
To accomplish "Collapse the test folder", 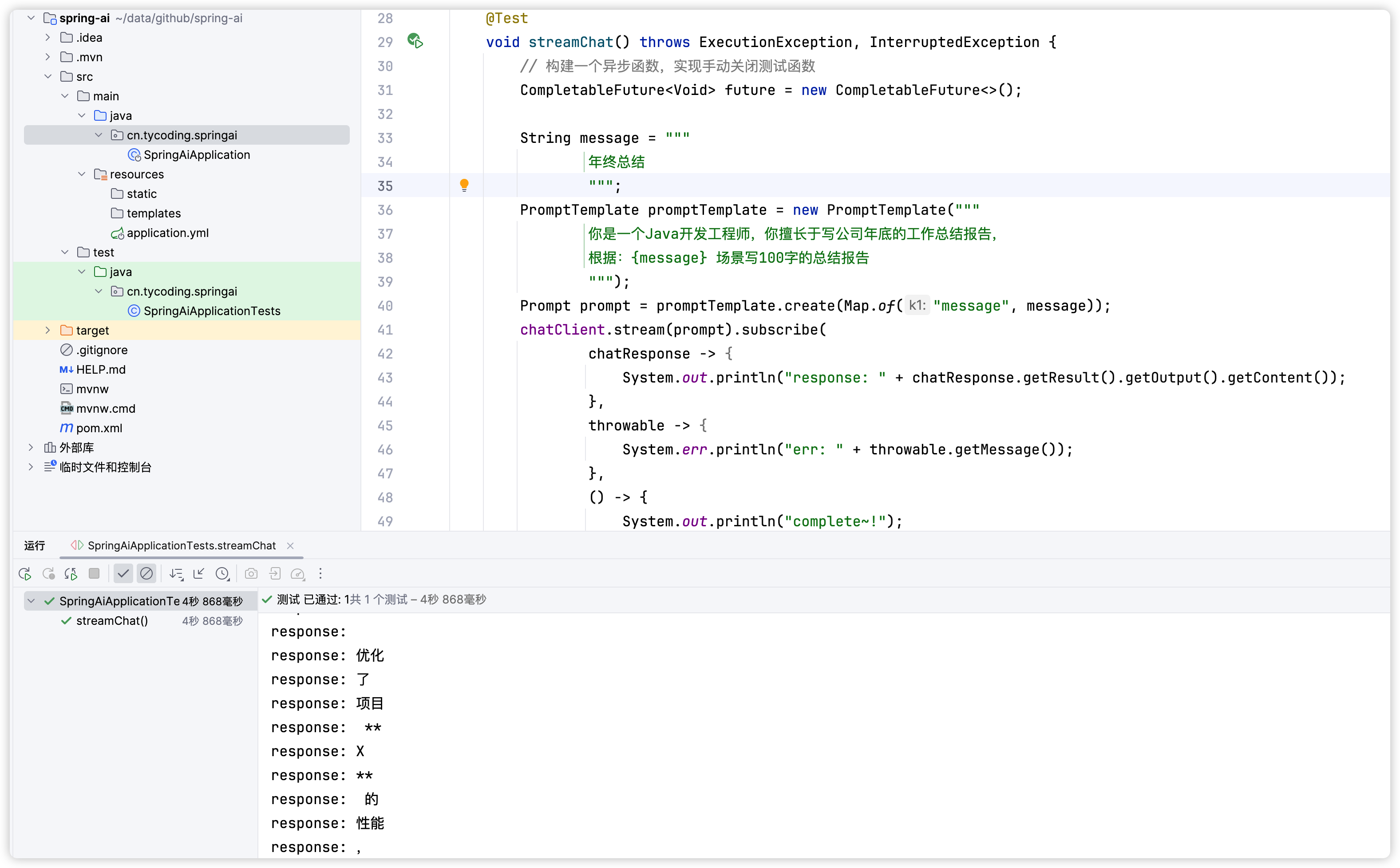I will tap(65, 253).
